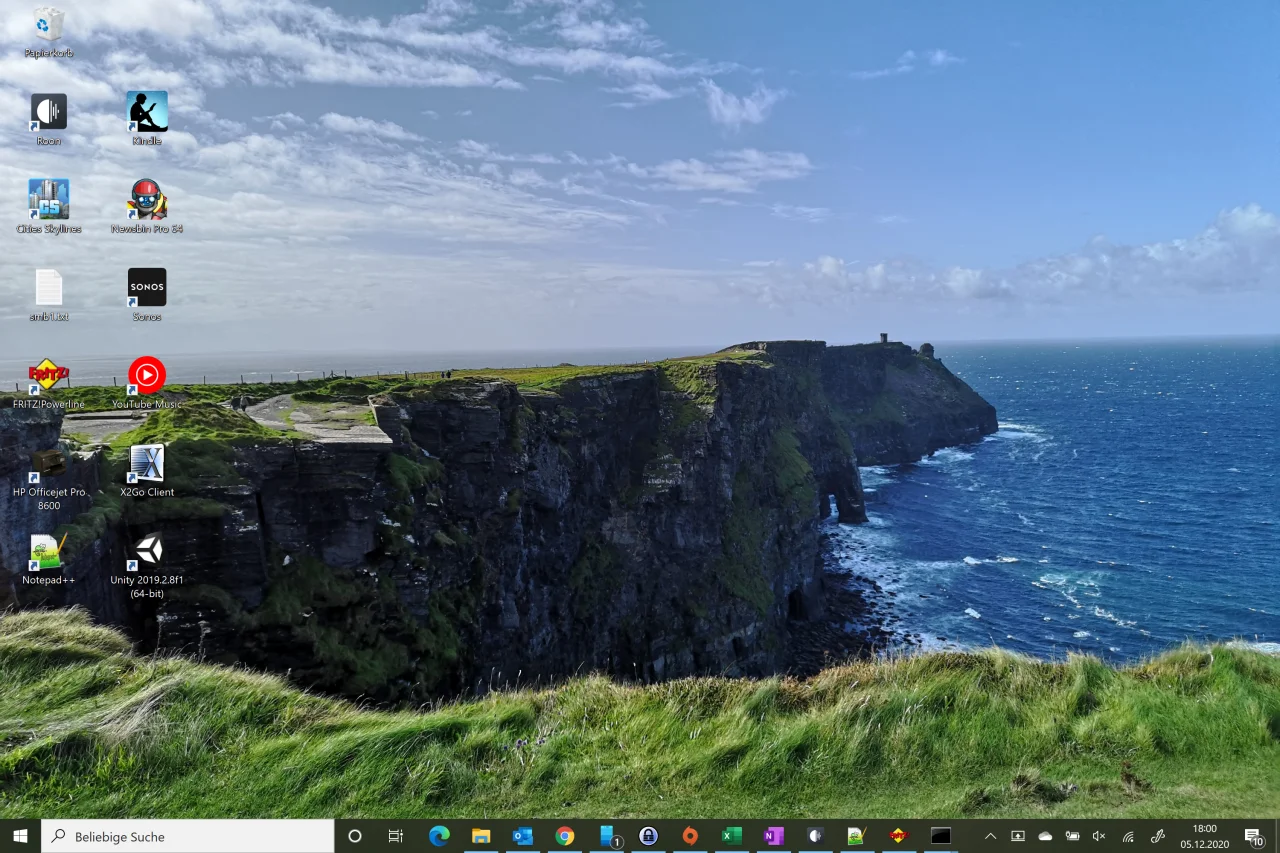
Task: Open the clock showing 18:00 05.12.2020
Action: 1204,836
